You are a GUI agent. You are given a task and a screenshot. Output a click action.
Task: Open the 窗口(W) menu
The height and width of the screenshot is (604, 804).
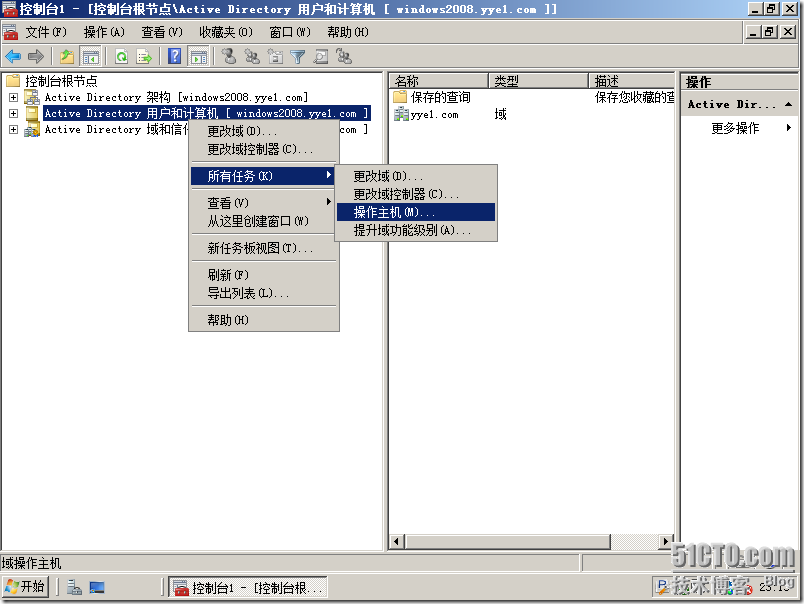click(x=290, y=32)
